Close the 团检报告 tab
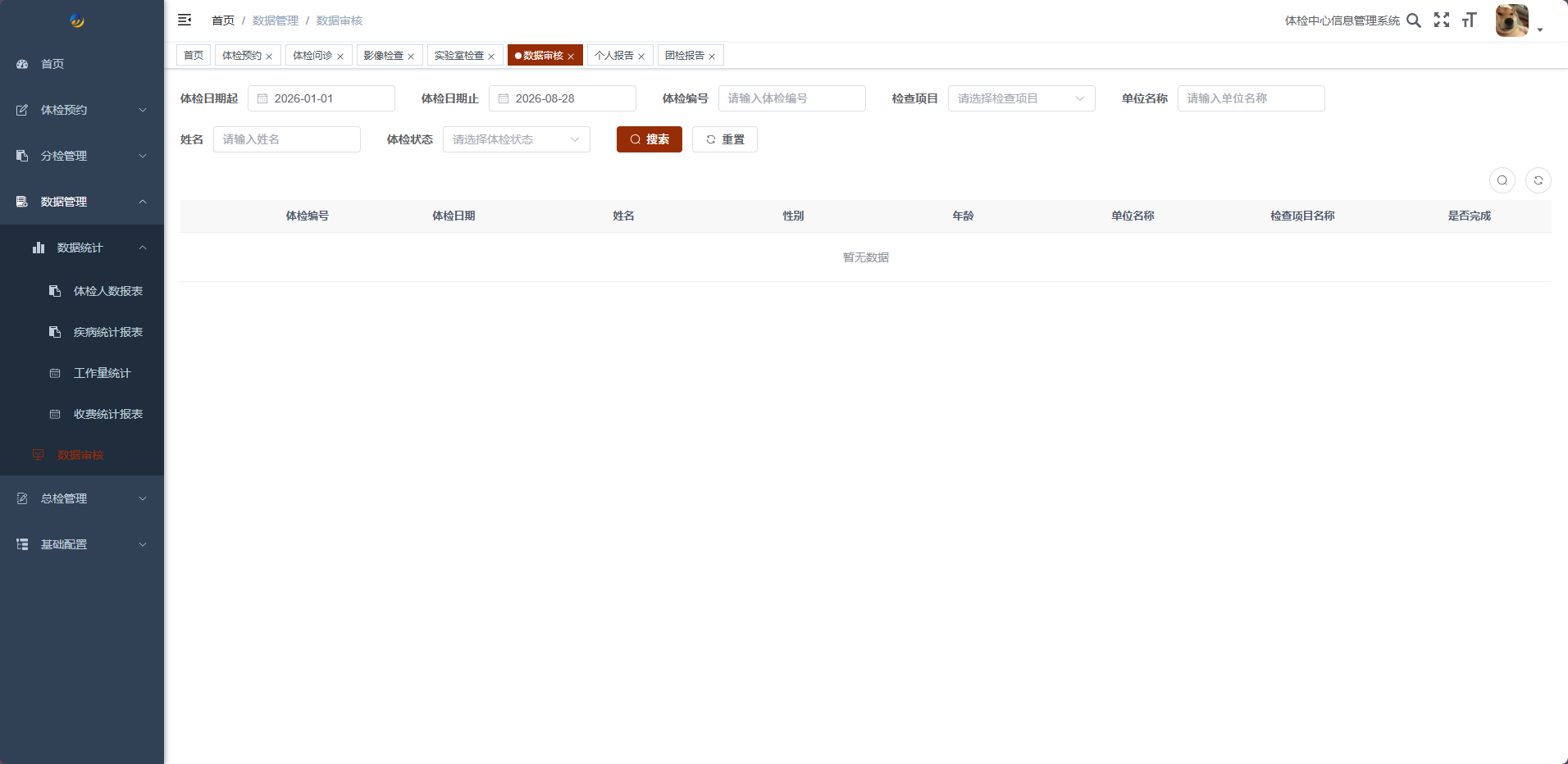 pos(712,57)
